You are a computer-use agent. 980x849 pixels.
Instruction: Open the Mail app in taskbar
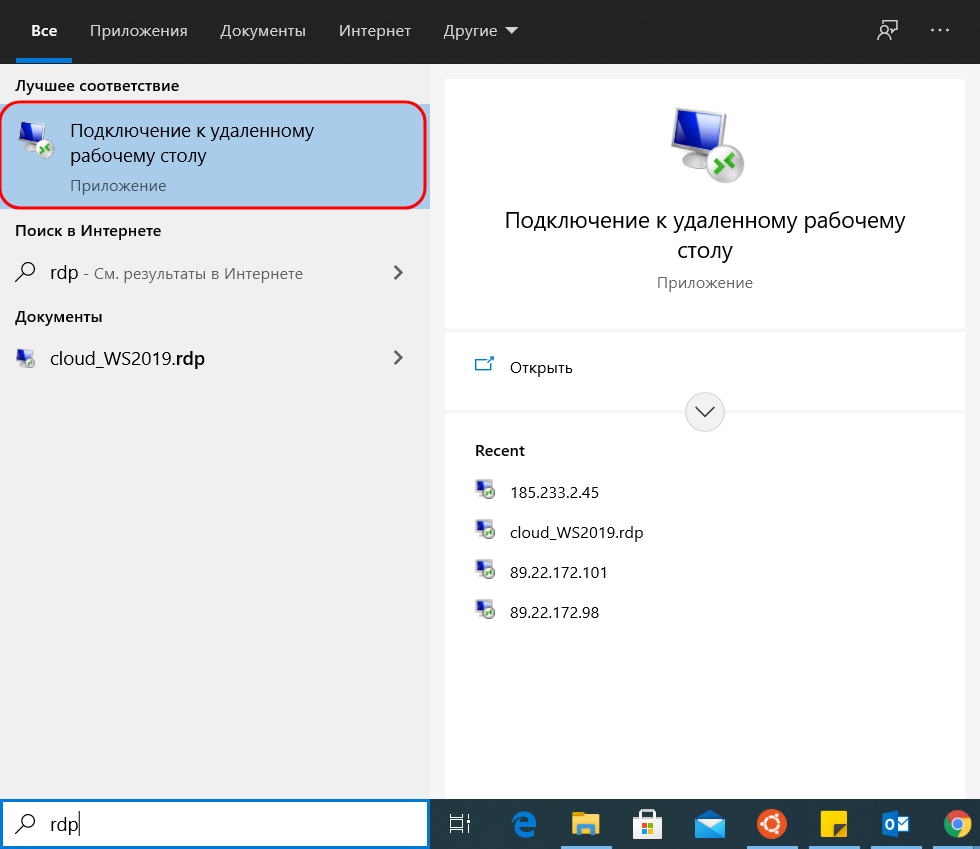709,824
